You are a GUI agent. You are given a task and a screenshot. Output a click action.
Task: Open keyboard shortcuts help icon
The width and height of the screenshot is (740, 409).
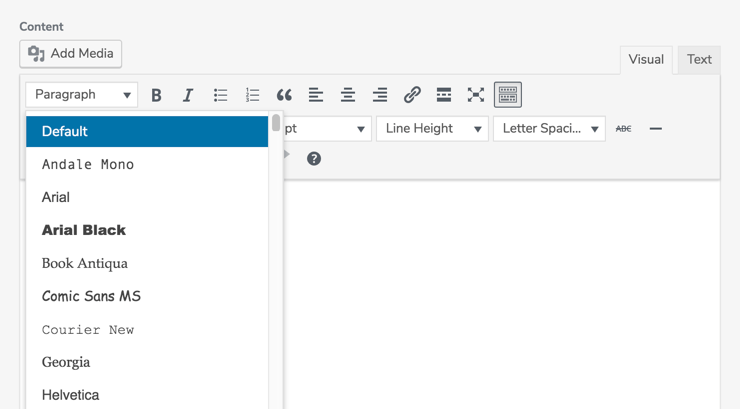click(314, 159)
